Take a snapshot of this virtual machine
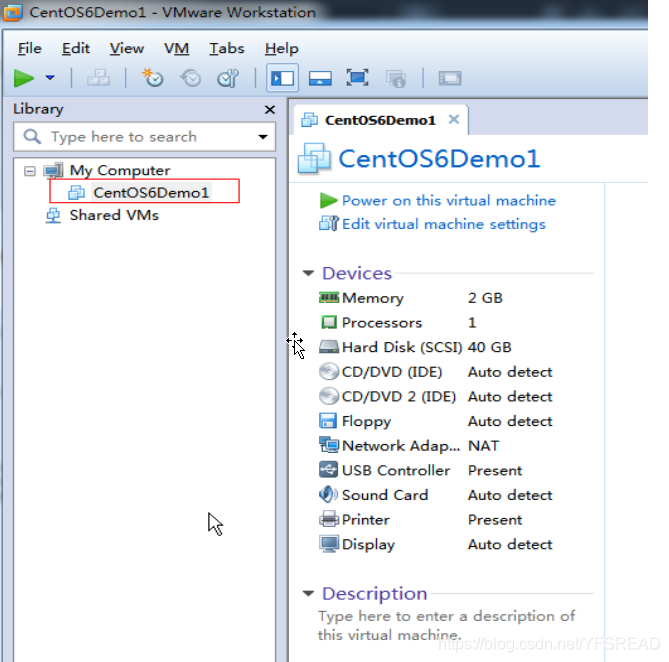The width and height of the screenshot is (669, 662). (153, 78)
